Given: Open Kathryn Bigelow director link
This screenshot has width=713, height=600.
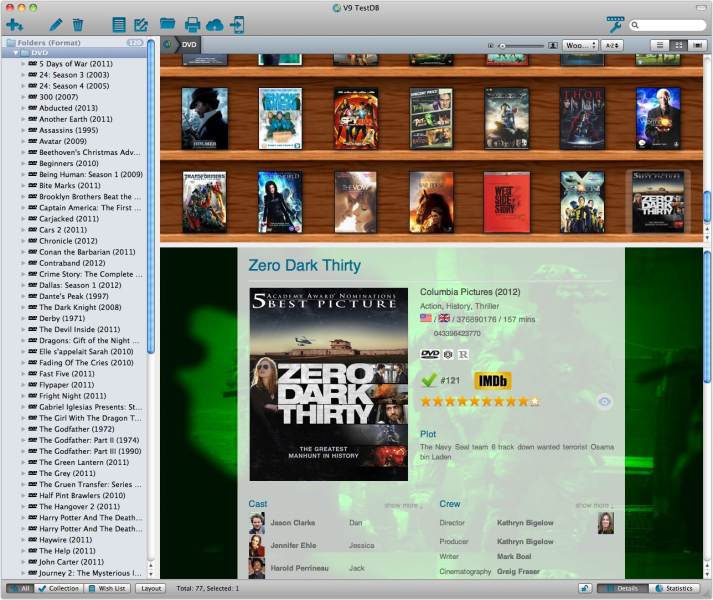Looking at the screenshot, I should pos(525,523).
